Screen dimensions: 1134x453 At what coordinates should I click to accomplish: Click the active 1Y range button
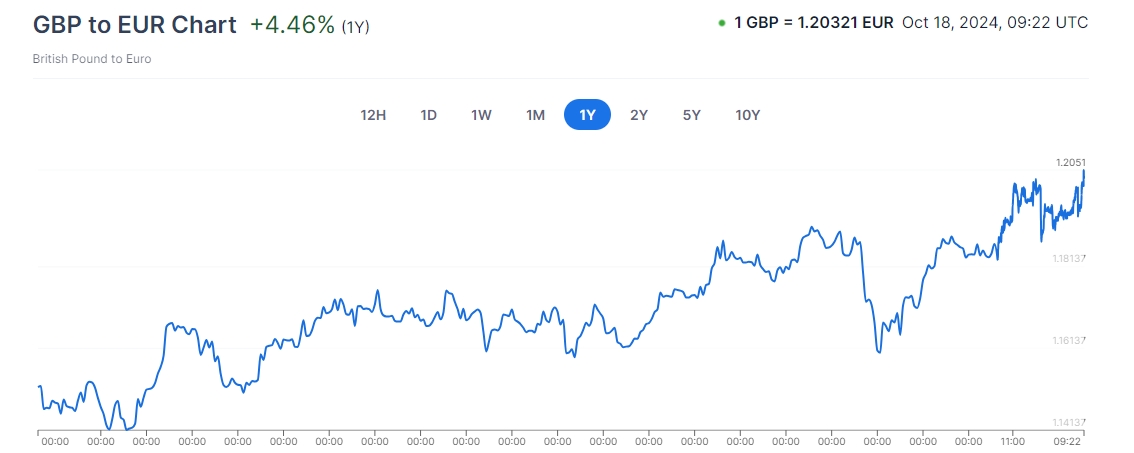click(x=587, y=115)
